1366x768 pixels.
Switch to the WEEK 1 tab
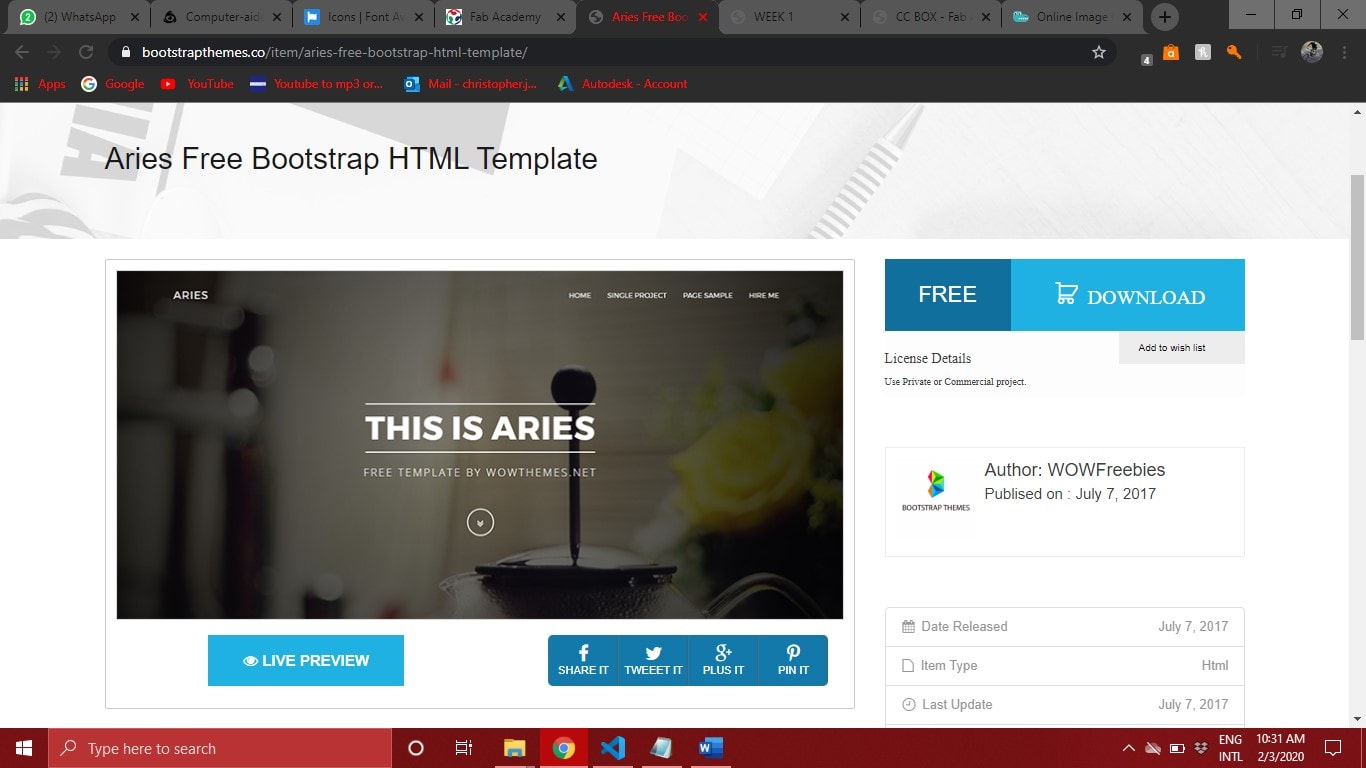coord(790,17)
